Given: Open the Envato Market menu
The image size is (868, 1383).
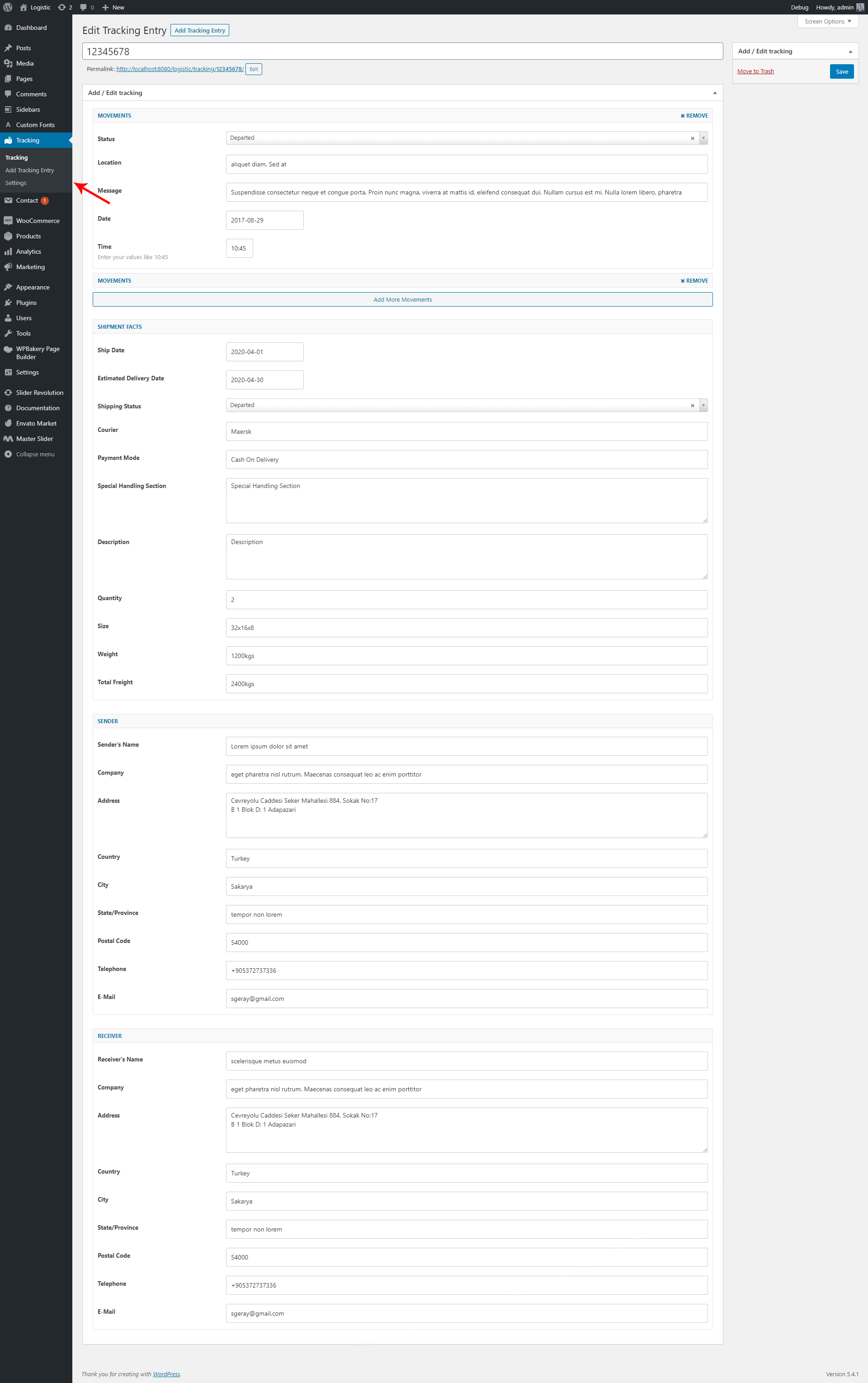Looking at the screenshot, I should 36,423.
